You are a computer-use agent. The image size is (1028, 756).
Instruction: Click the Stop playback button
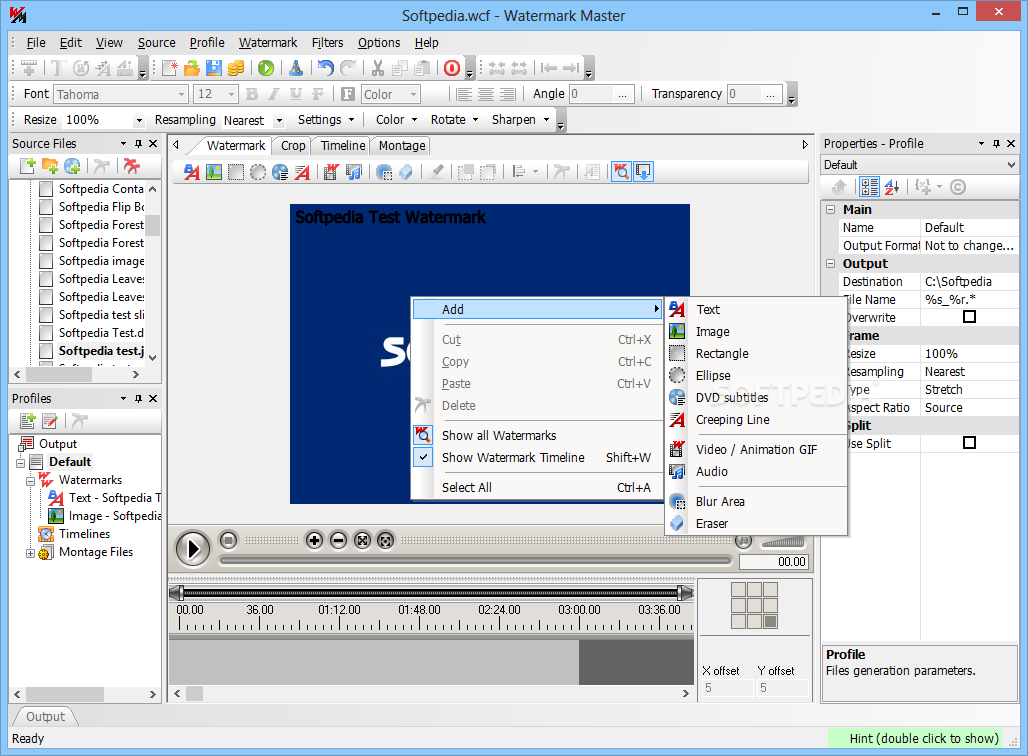click(228, 540)
